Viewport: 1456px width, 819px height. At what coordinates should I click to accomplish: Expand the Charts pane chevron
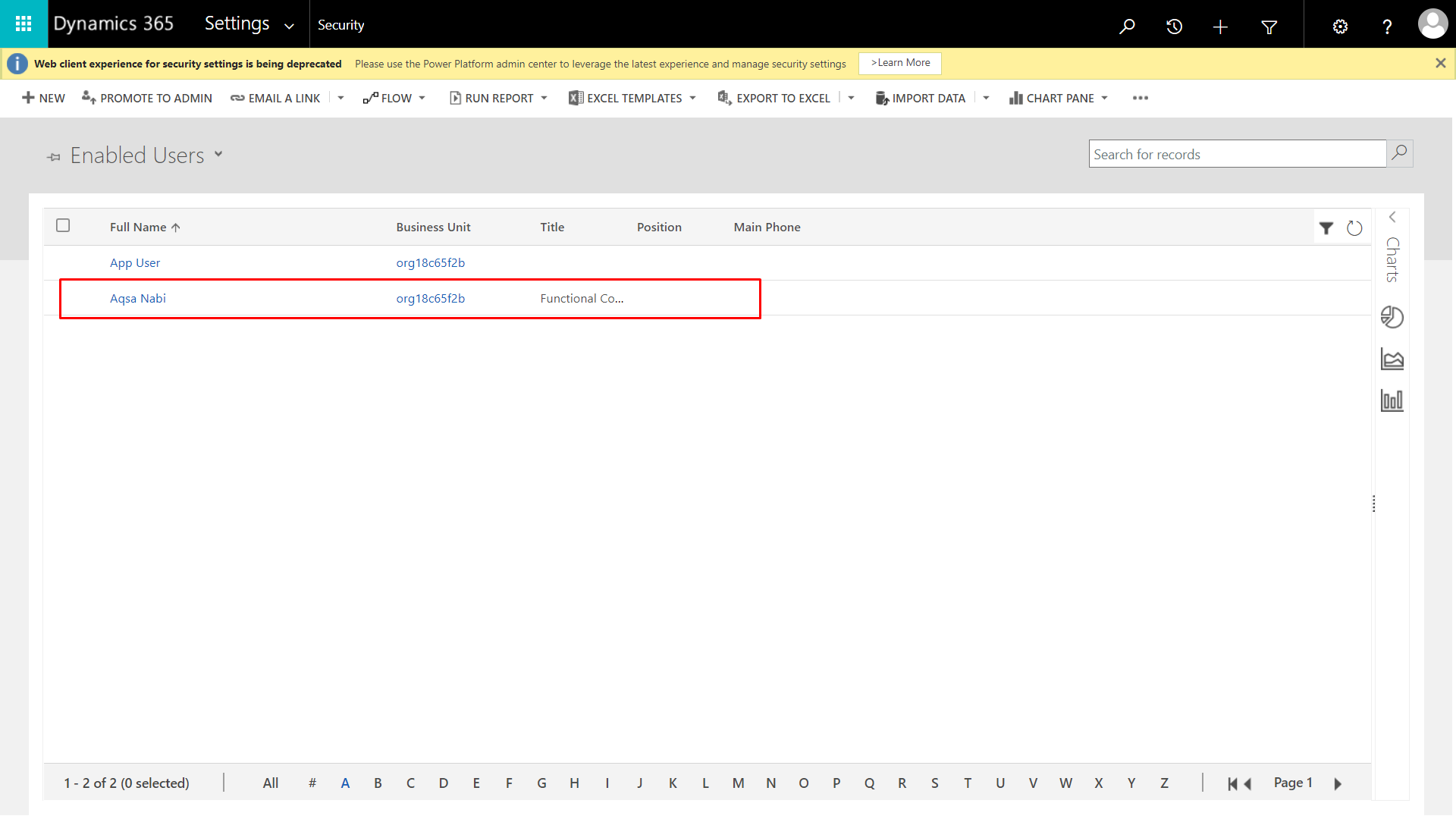point(1392,218)
